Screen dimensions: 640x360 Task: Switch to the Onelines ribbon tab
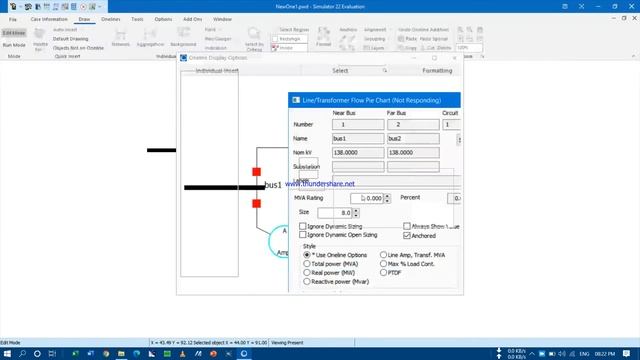pyautogui.click(x=111, y=19)
